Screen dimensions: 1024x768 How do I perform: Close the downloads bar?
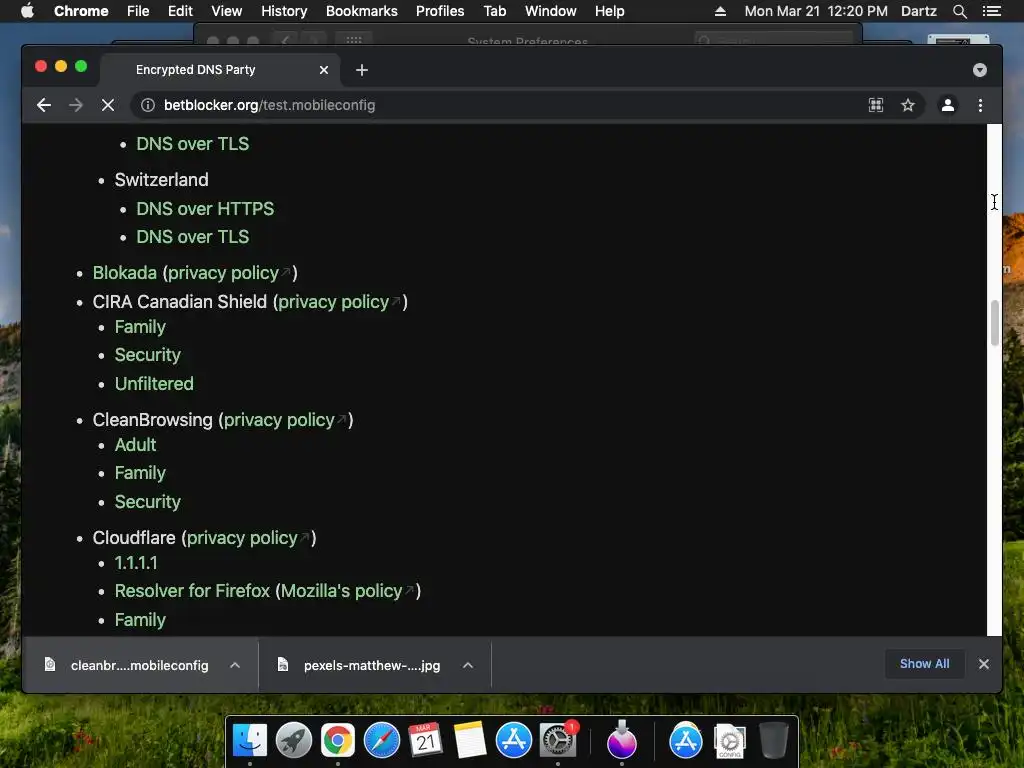(984, 664)
